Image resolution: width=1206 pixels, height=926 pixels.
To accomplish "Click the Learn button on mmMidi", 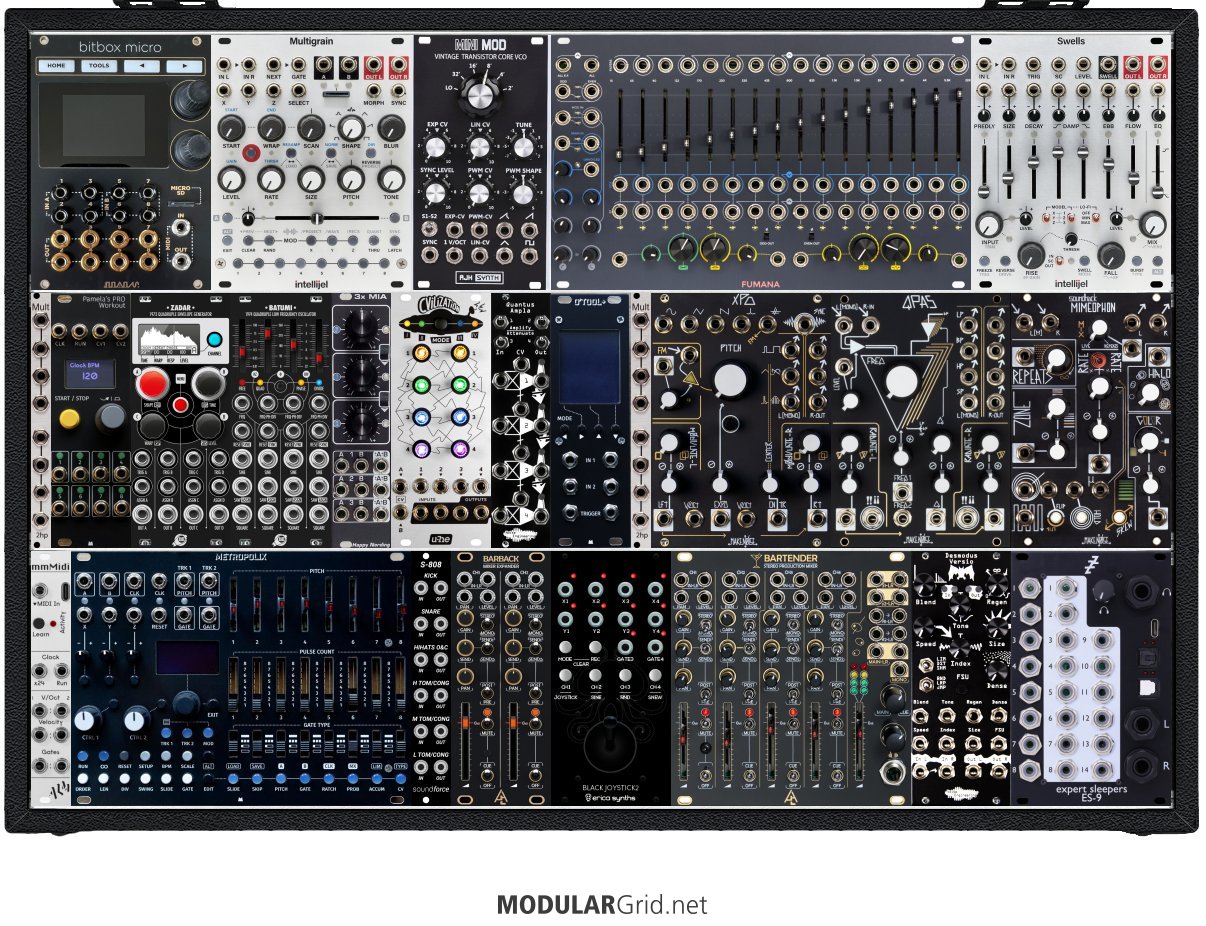I will click(x=39, y=623).
